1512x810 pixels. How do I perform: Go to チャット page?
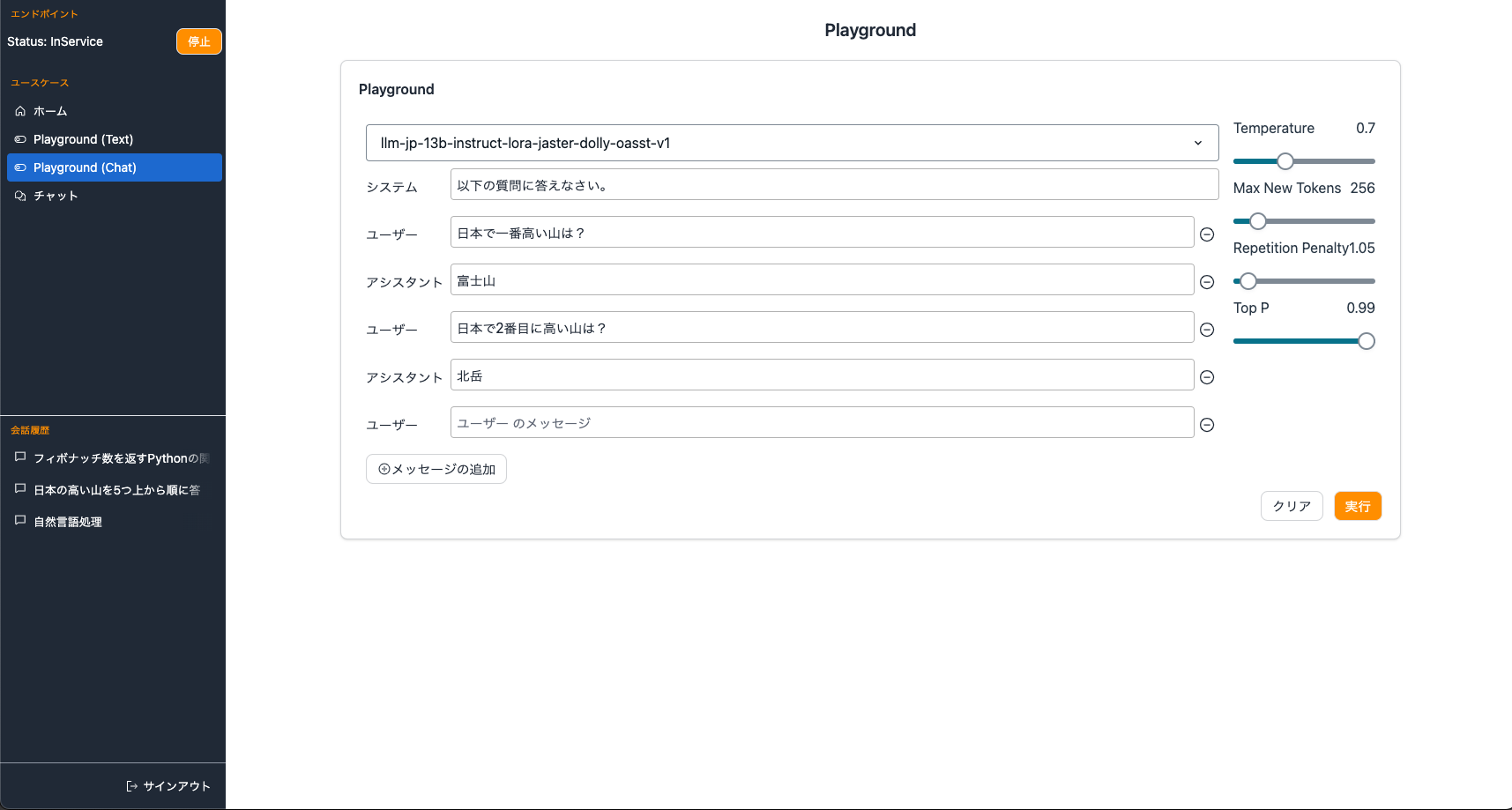(115, 196)
